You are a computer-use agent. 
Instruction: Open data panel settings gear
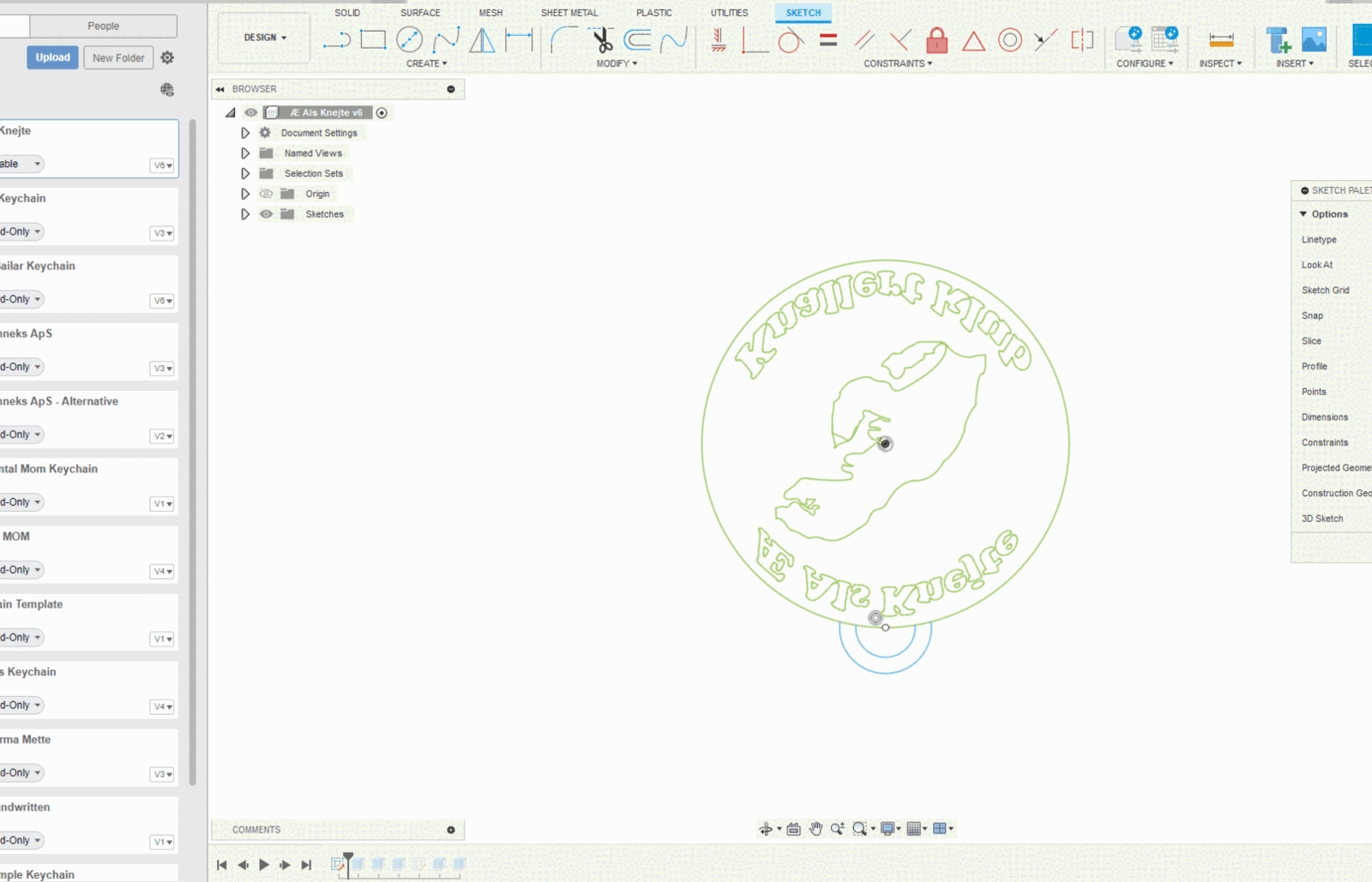pyautogui.click(x=167, y=57)
